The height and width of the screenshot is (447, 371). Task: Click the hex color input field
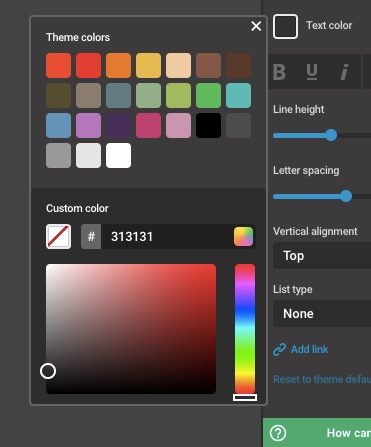(167, 237)
